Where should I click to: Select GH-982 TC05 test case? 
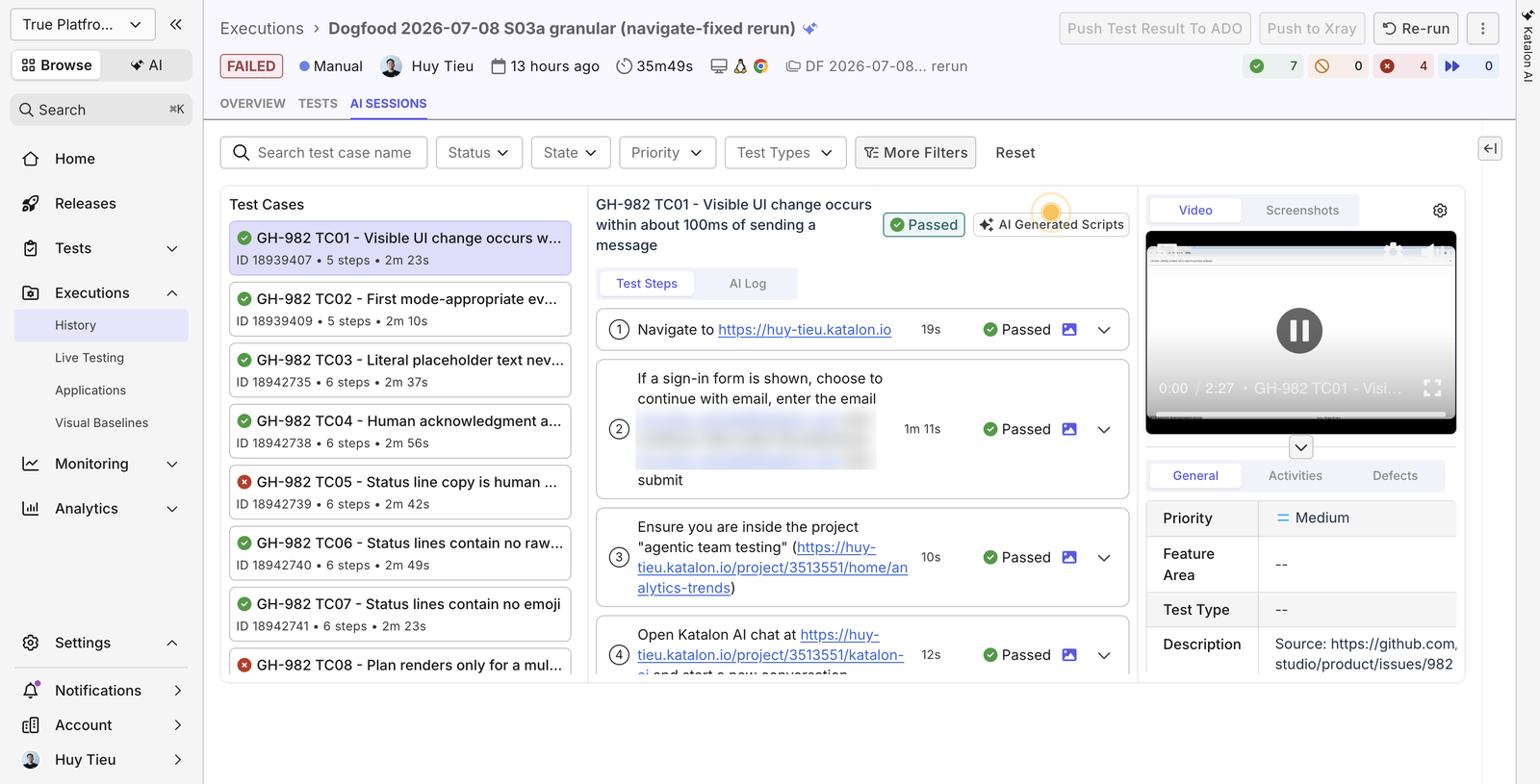coord(400,493)
